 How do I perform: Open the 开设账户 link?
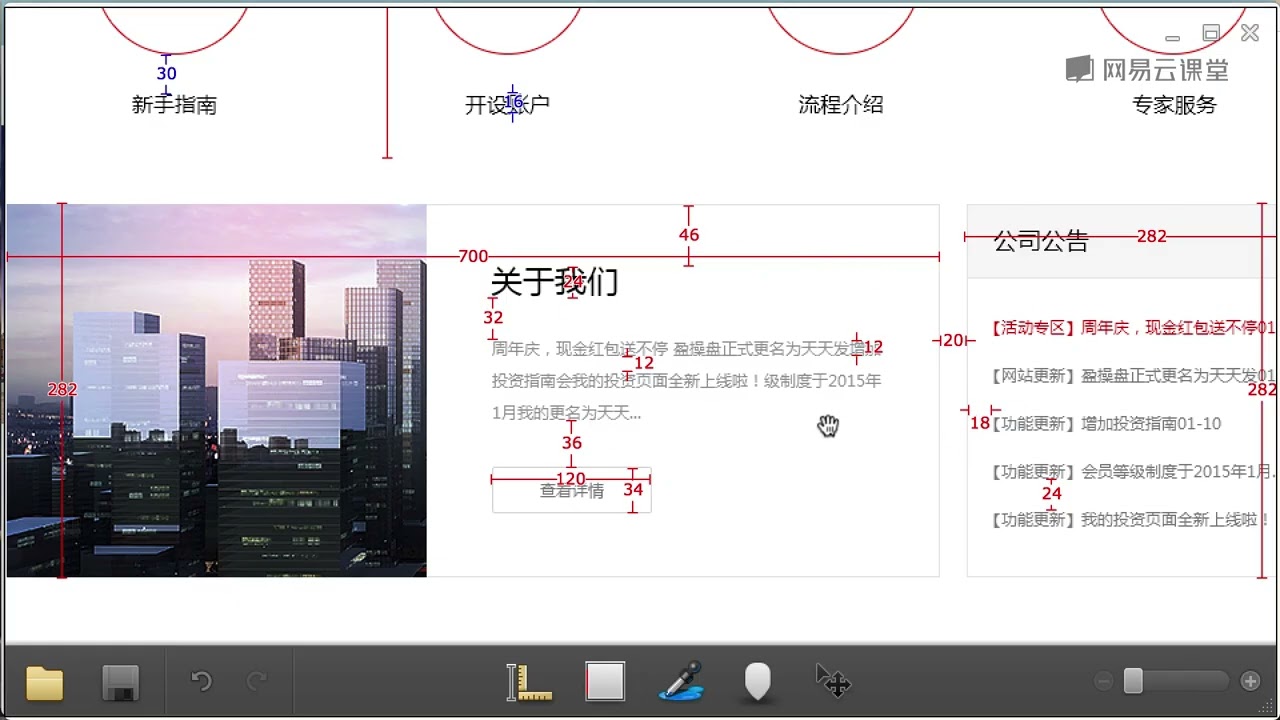507,105
